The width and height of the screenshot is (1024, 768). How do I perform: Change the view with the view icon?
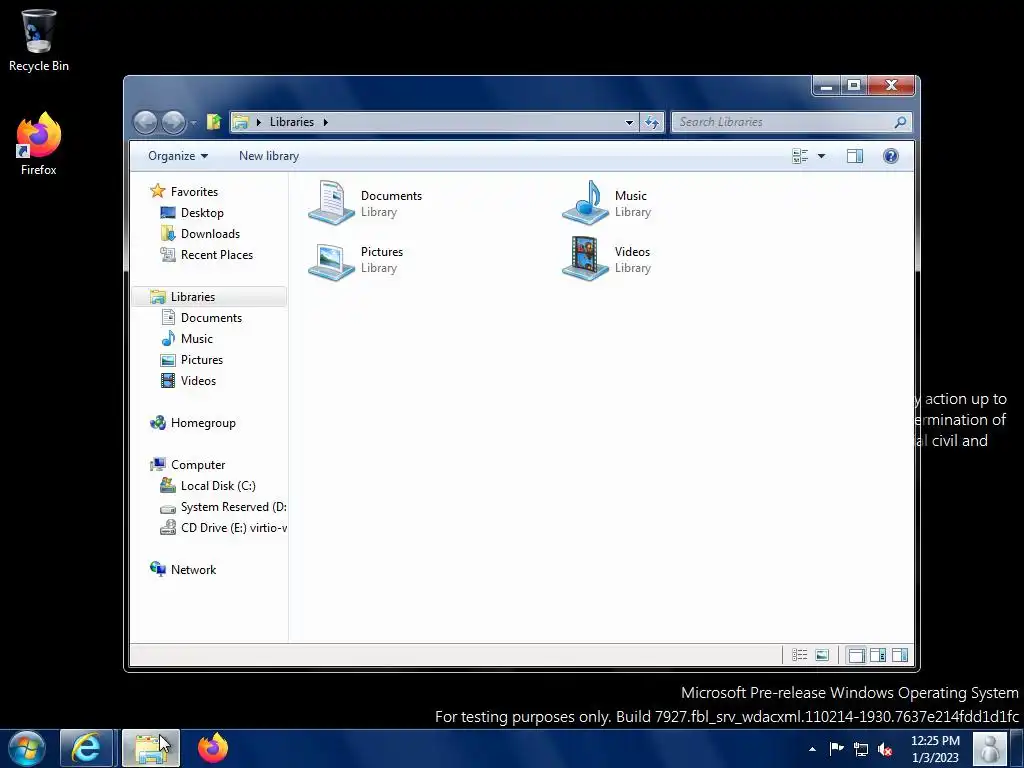click(x=800, y=156)
